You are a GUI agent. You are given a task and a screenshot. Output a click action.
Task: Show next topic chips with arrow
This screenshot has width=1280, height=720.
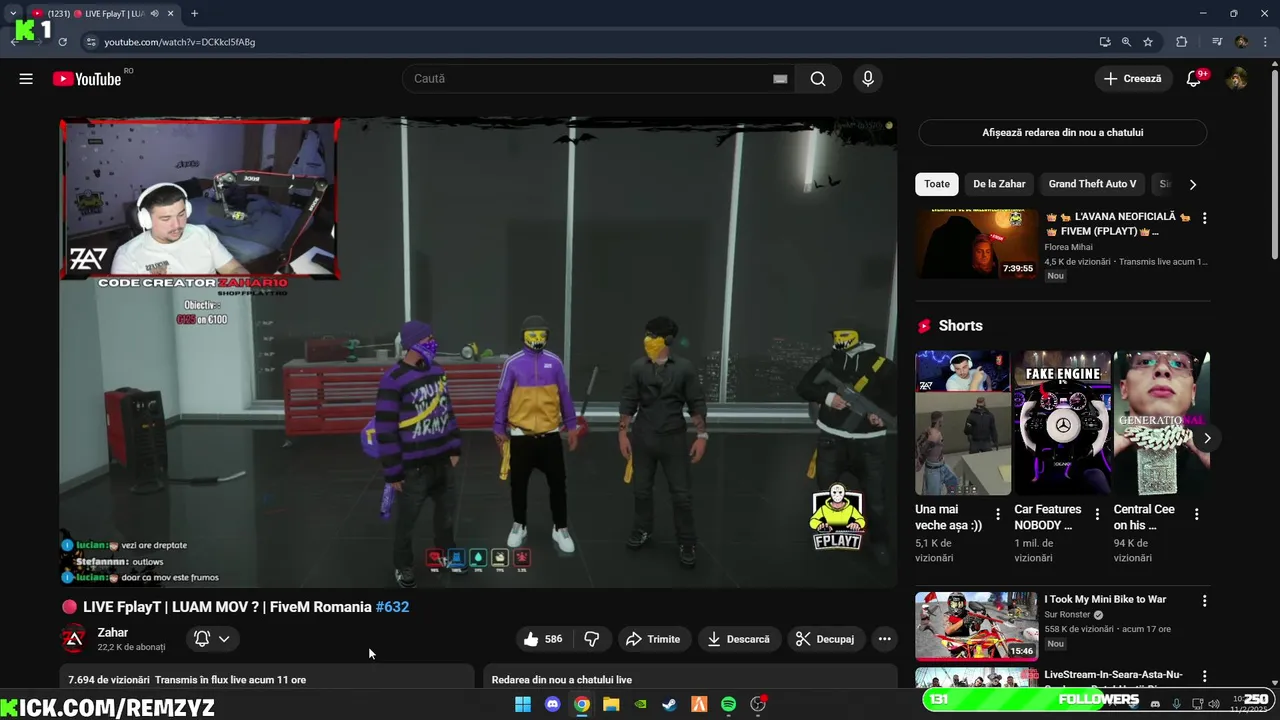(1192, 184)
